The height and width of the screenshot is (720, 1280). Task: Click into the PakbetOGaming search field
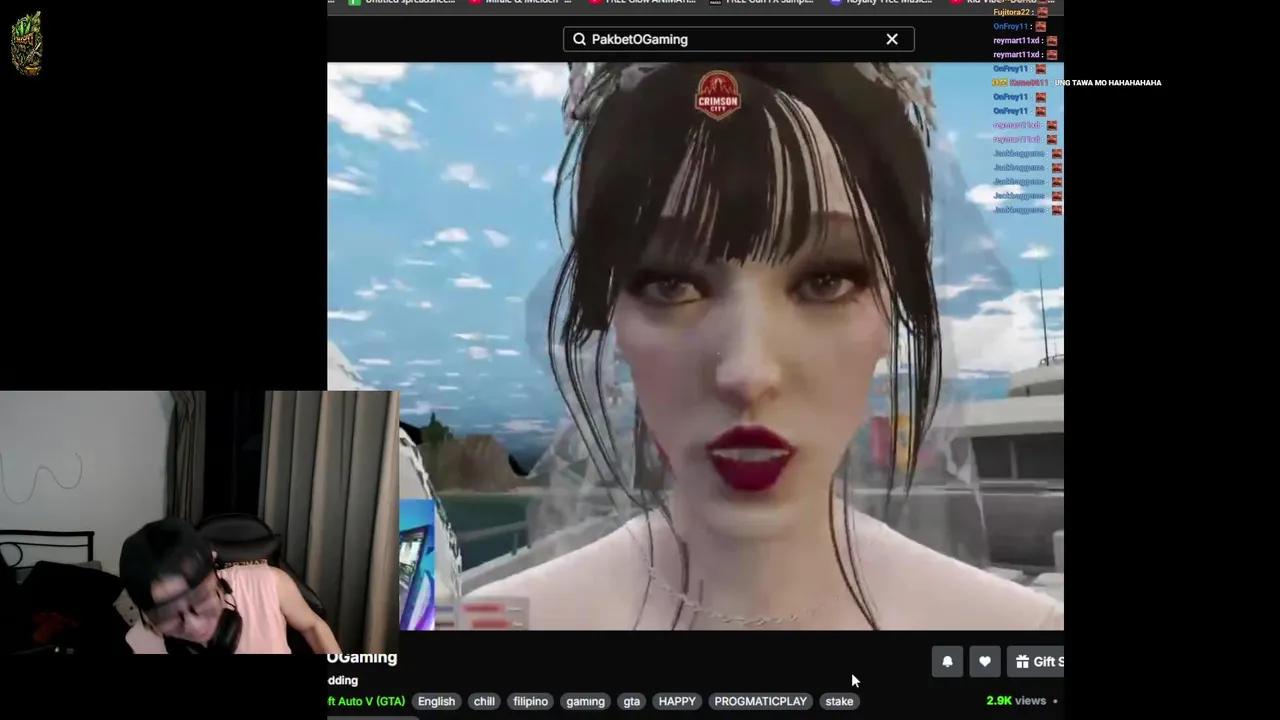point(738,39)
